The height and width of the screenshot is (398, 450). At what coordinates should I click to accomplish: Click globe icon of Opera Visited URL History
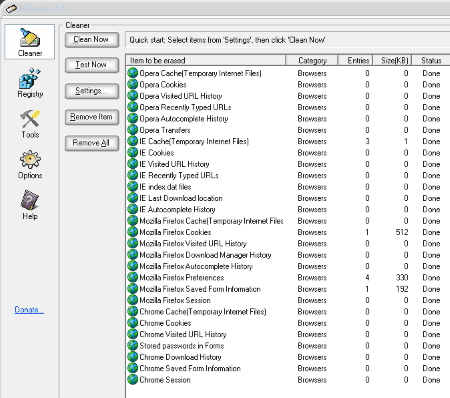pos(133,95)
